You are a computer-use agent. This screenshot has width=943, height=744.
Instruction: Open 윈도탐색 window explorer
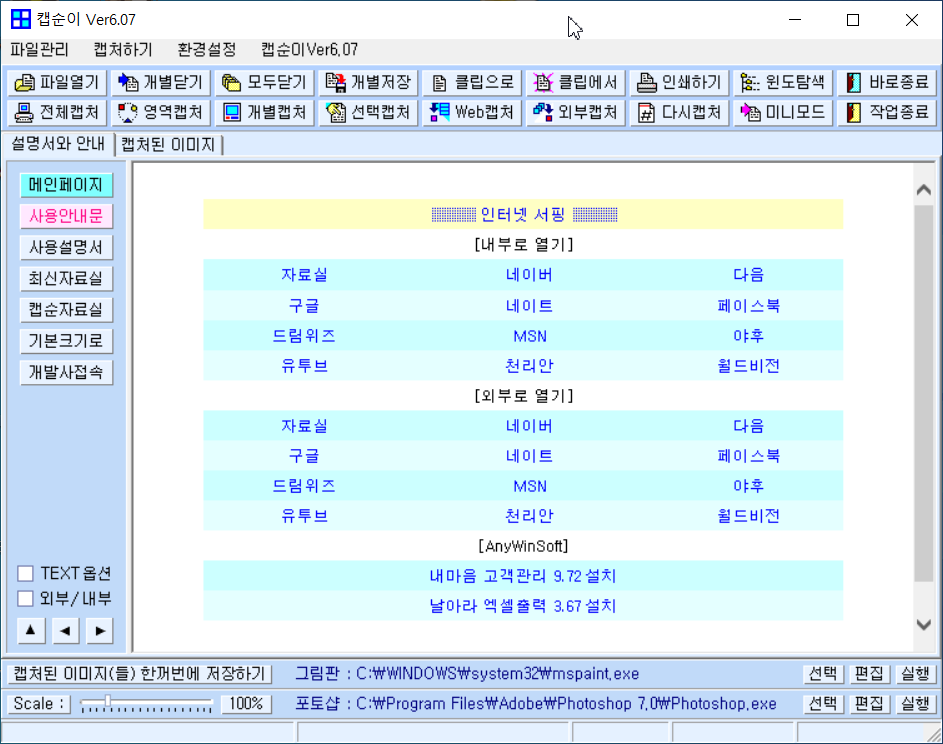[x=783, y=82]
